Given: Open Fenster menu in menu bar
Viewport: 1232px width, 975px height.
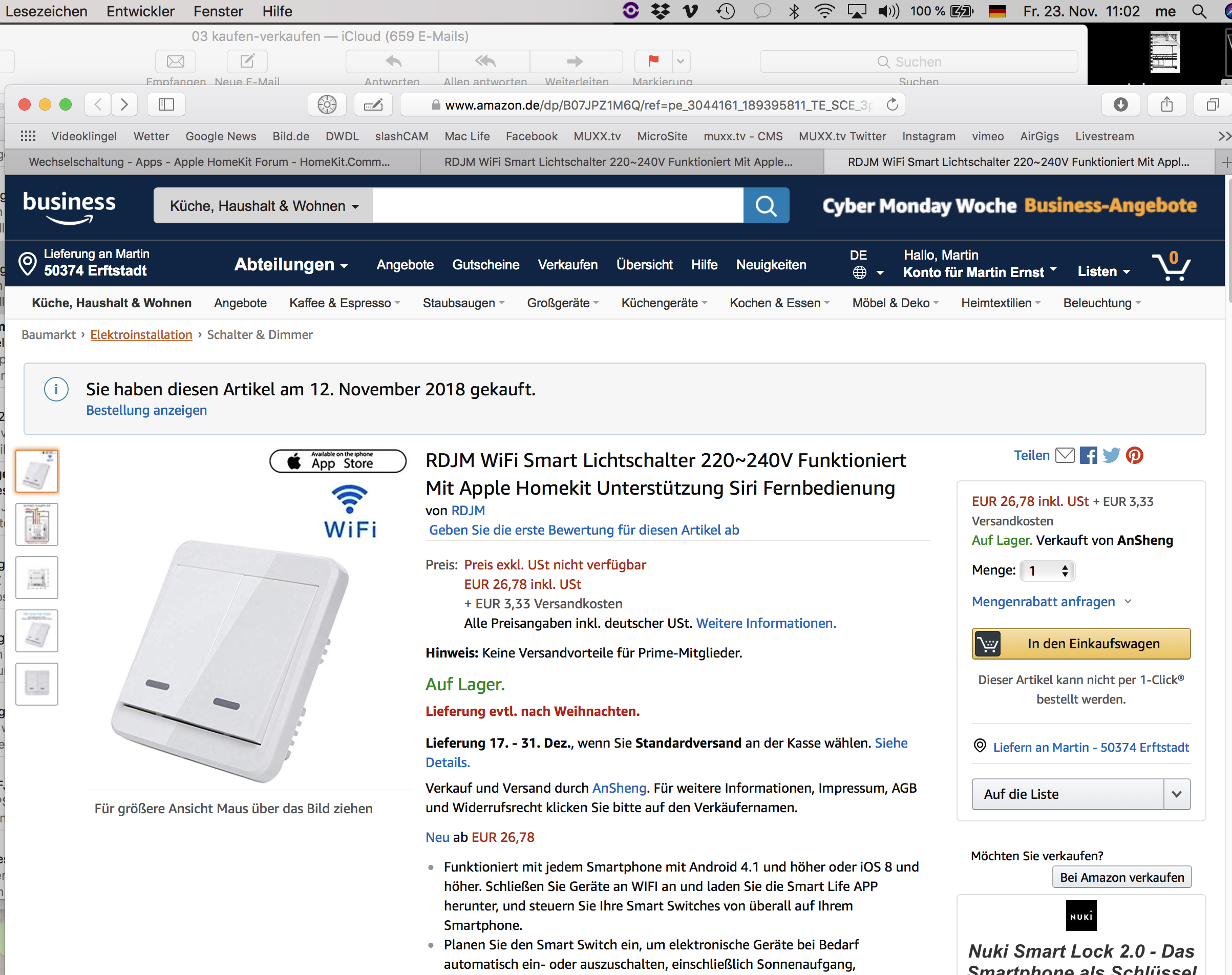Looking at the screenshot, I should pos(218,11).
